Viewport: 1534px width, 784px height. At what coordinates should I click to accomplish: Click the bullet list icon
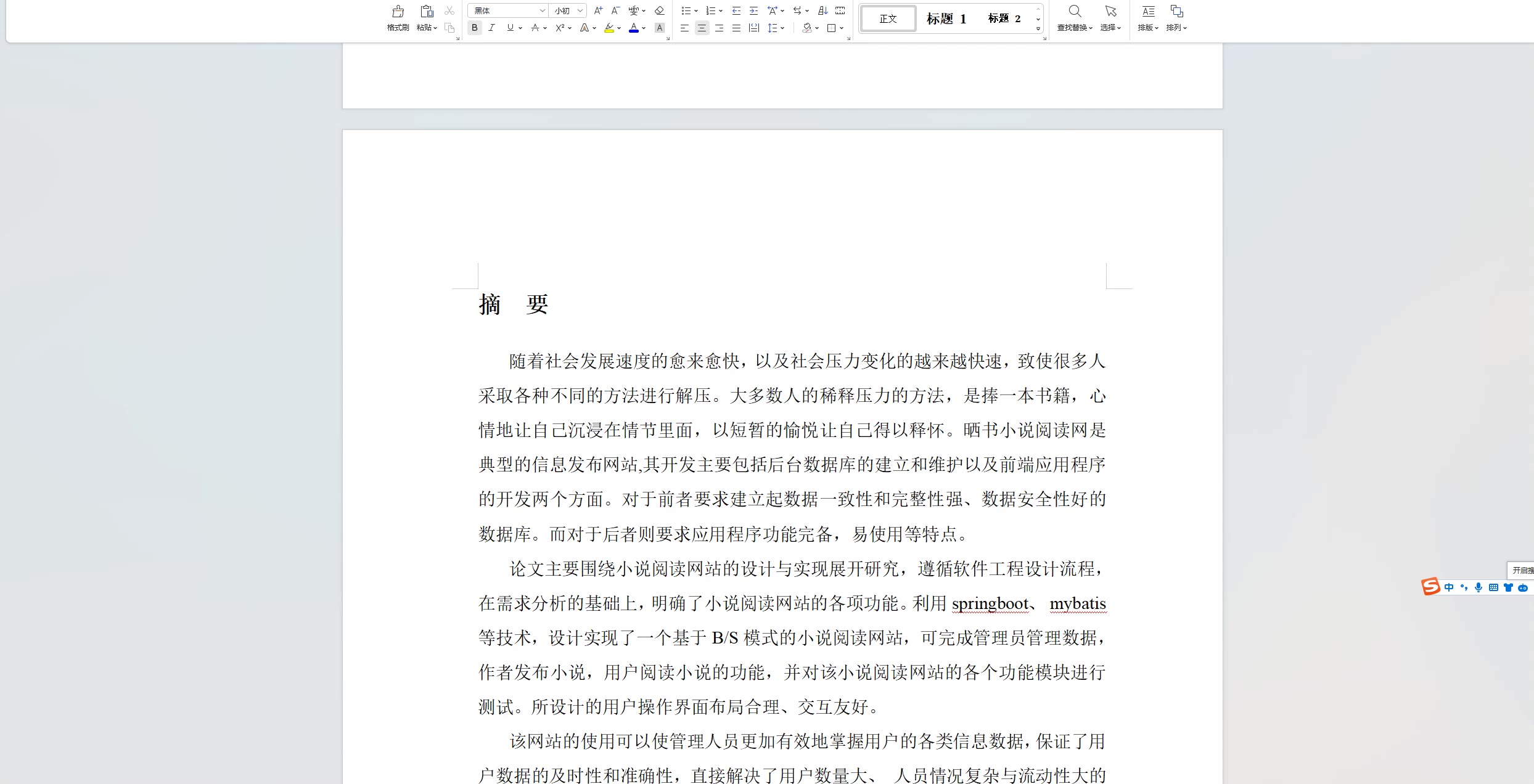coord(686,10)
